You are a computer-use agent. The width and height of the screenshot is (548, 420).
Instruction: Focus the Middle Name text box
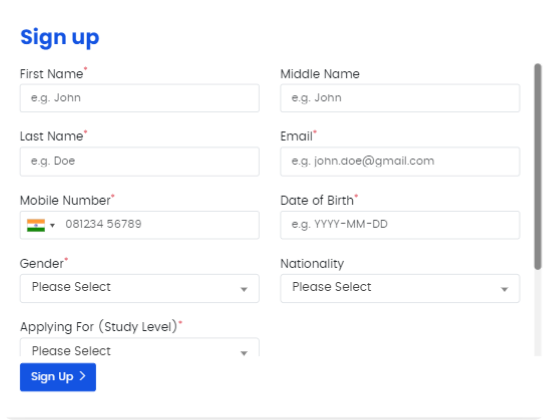[400, 98]
